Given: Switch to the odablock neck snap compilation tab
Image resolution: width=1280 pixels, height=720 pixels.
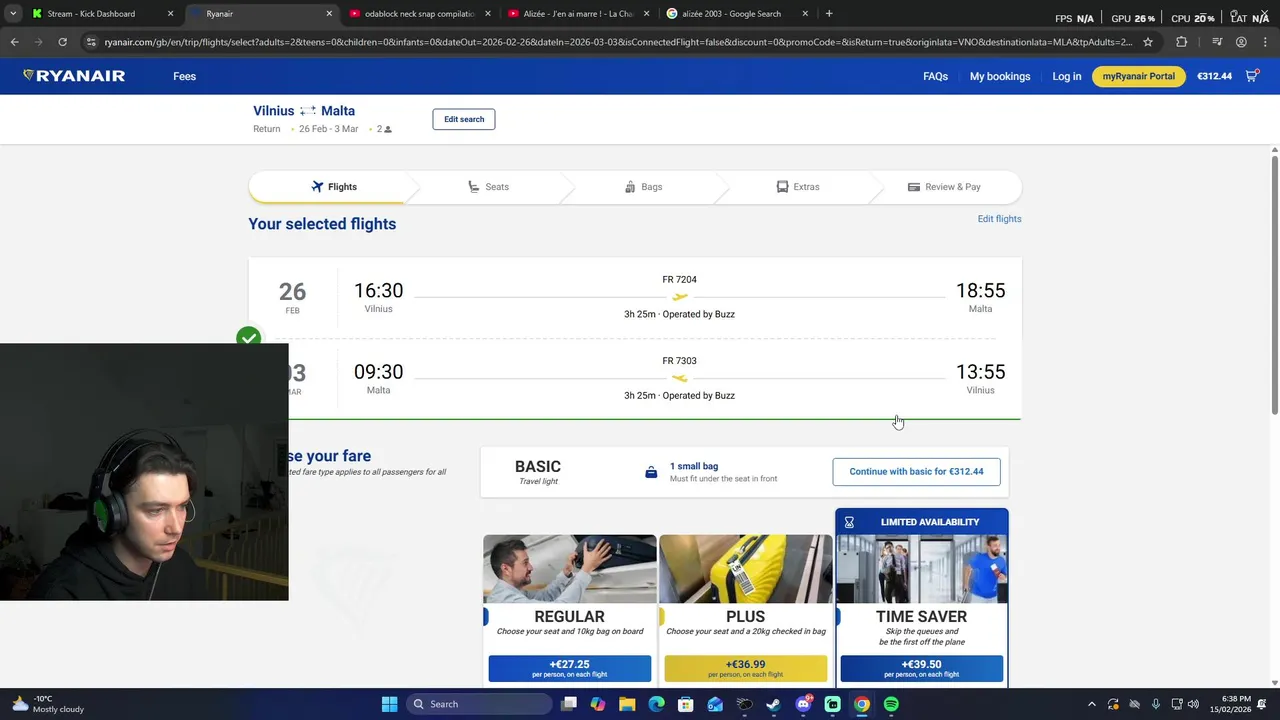Looking at the screenshot, I should pyautogui.click(x=418, y=14).
